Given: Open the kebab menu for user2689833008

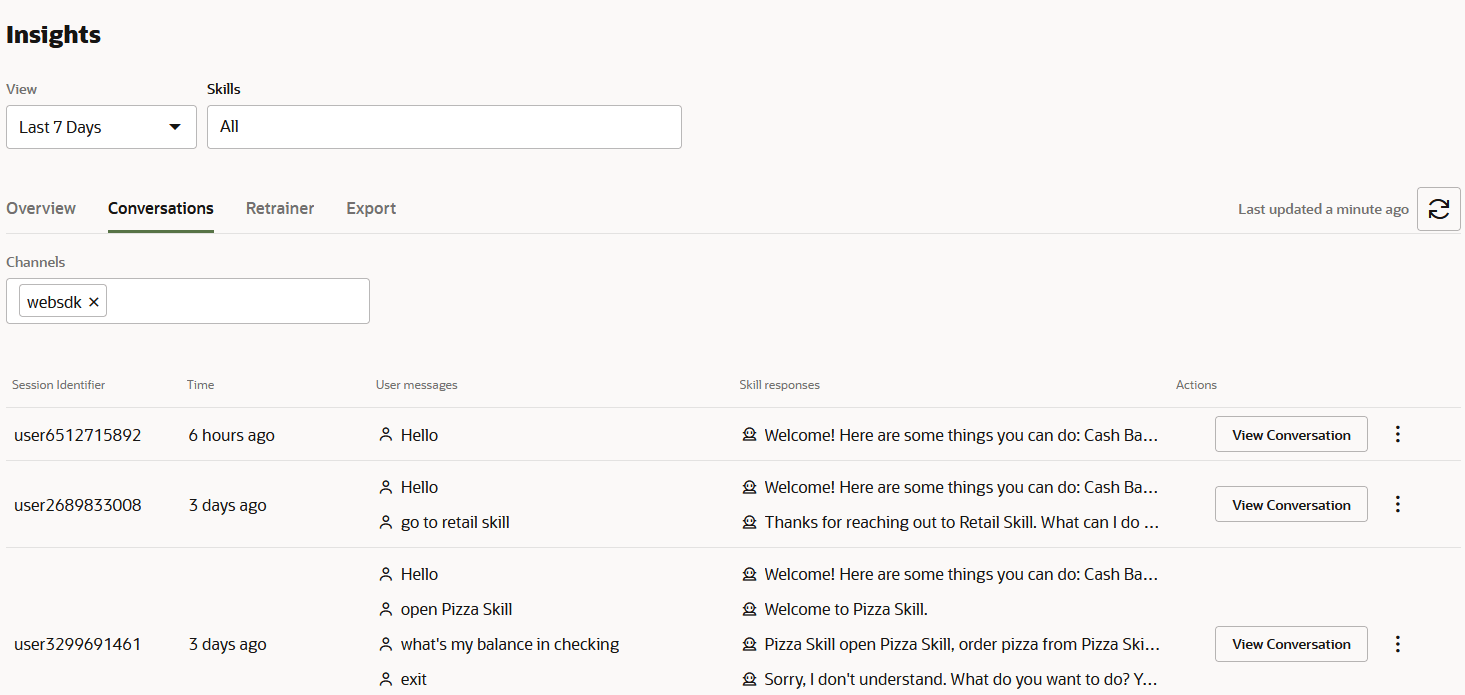Looking at the screenshot, I should (x=1397, y=504).
